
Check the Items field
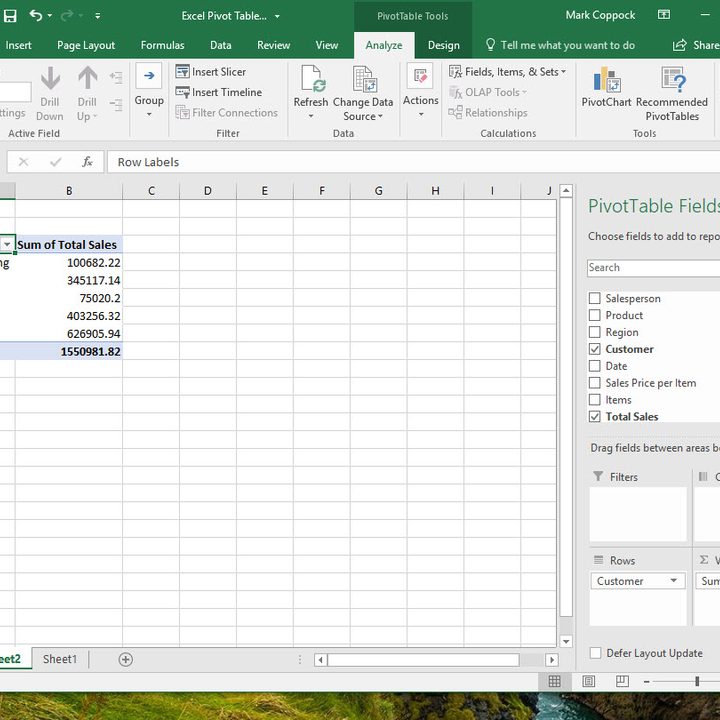(x=595, y=399)
